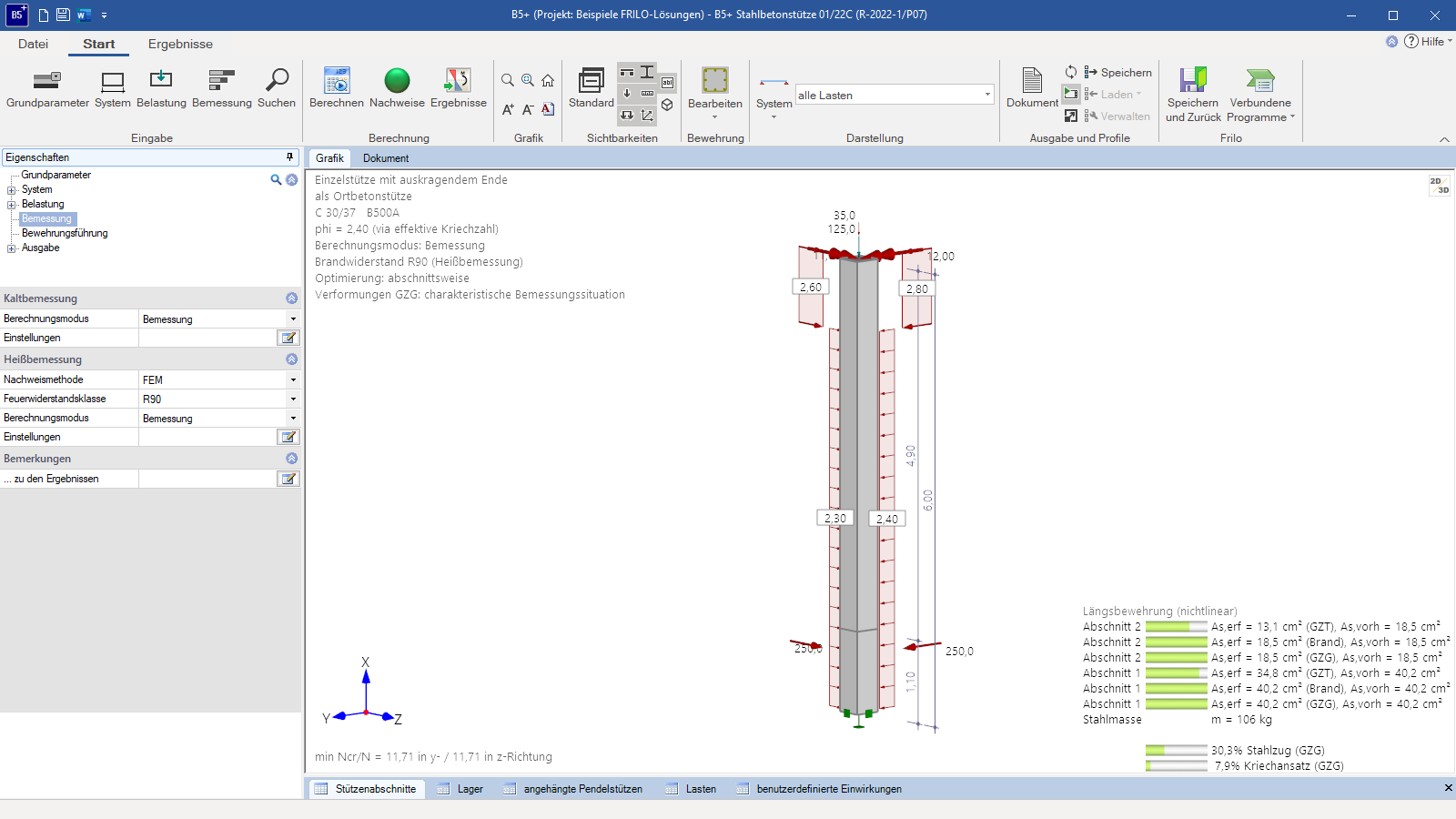Open the System display dropdown in Darstellung
The height and width of the screenshot is (819, 1456).
point(774,98)
